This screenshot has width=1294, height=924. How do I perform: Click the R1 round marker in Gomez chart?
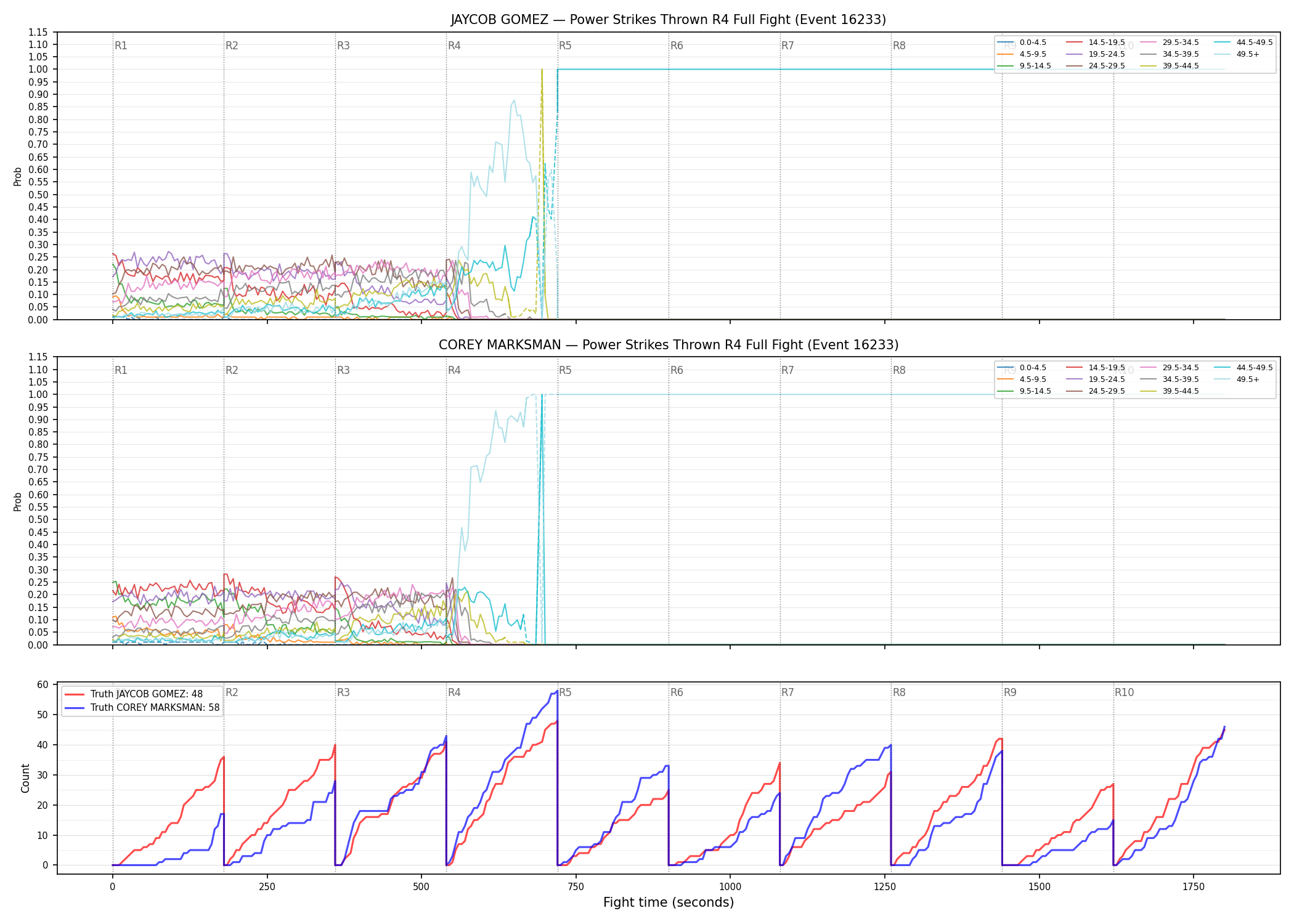pos(121,46)
